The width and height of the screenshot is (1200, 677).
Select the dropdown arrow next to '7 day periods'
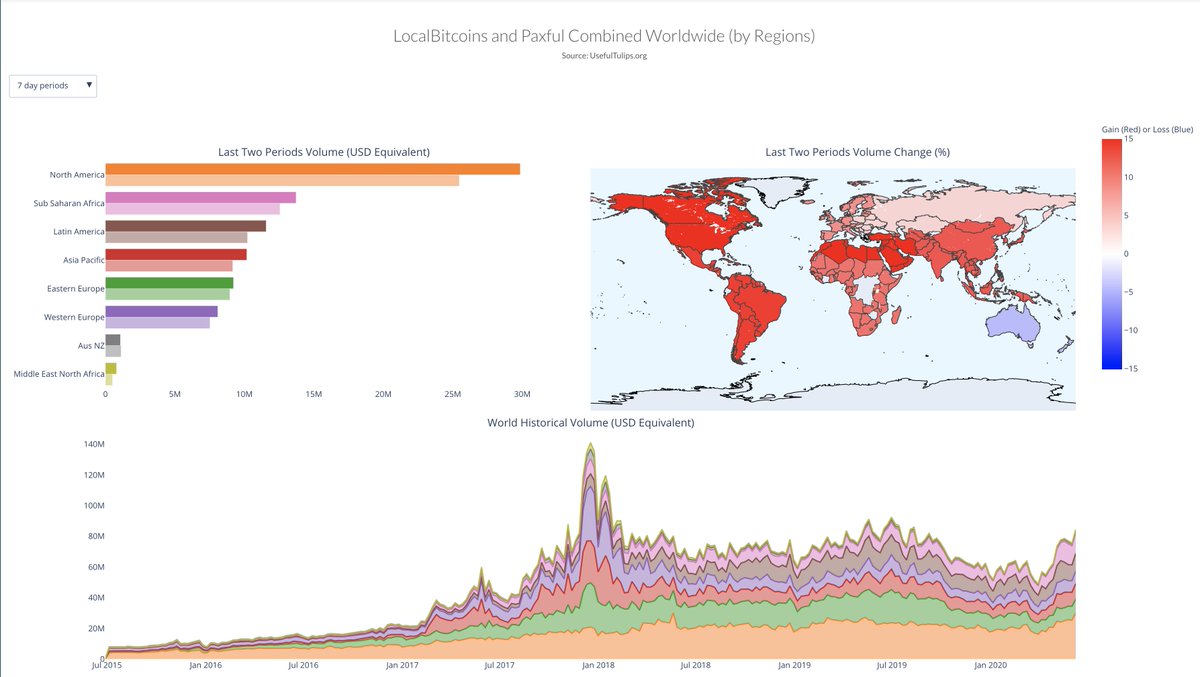pos(88,86)
